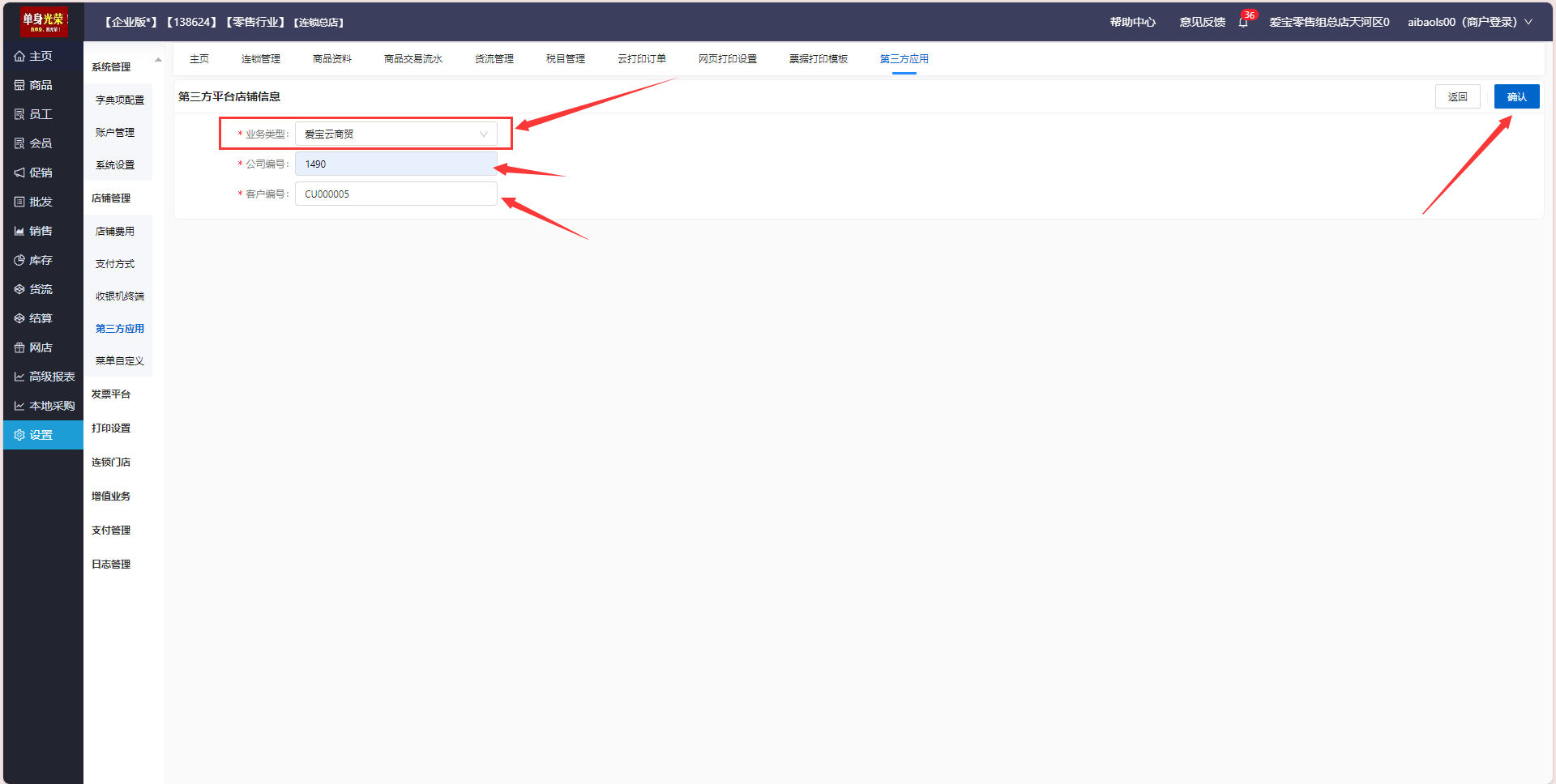
Task: Open the 促销 promotion megaphone icon
Action: (x=19, y=173)
